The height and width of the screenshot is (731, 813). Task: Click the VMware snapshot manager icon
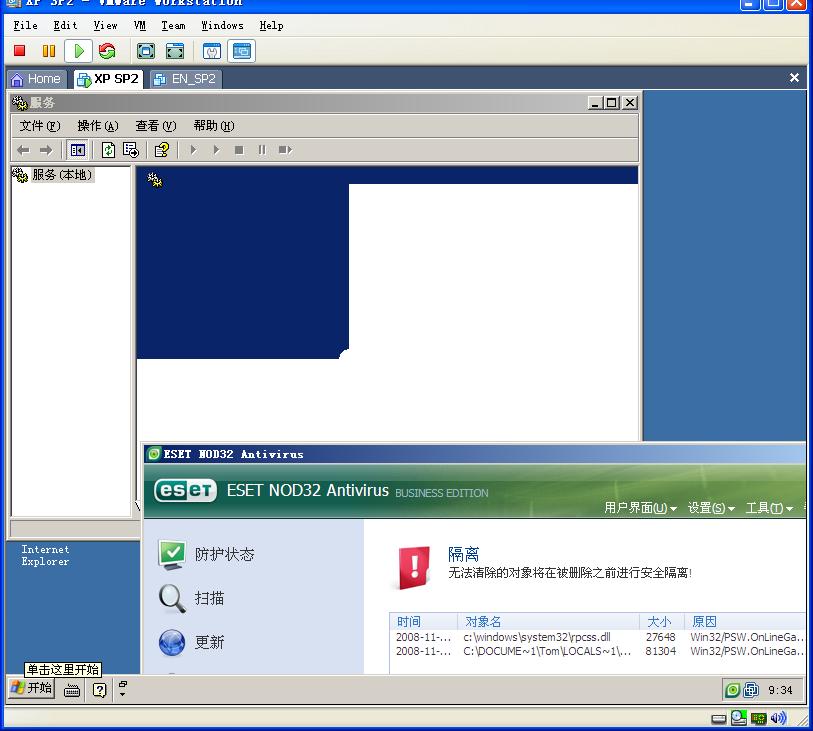(x=212, y=51)
